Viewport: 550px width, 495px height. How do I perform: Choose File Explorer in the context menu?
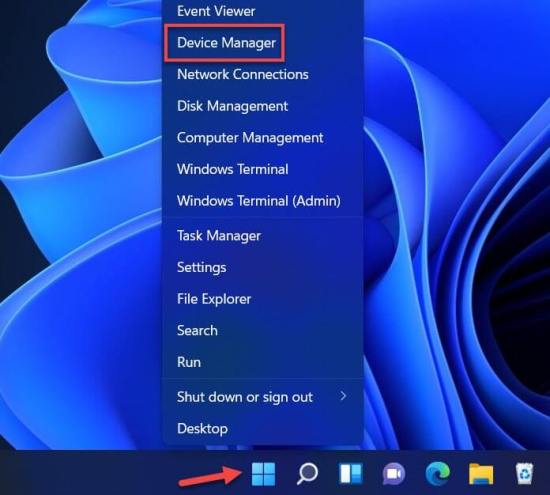point(262,299)
